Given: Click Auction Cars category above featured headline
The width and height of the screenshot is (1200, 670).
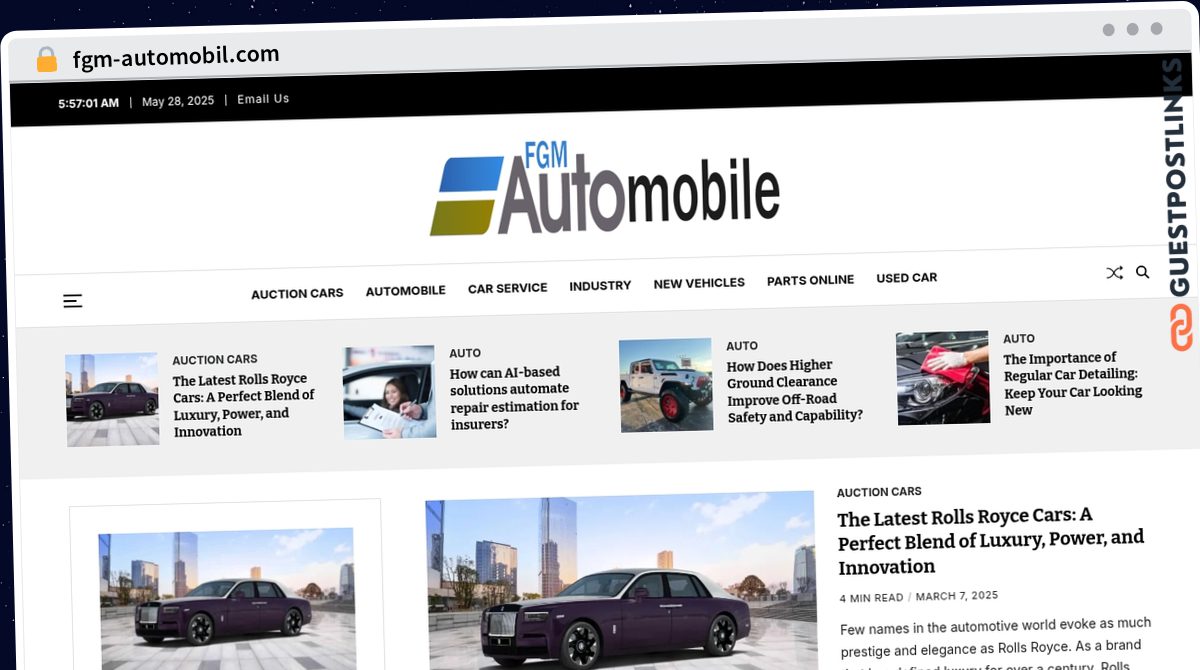Looking at the screenshot, I should click(x=879, y=492).
